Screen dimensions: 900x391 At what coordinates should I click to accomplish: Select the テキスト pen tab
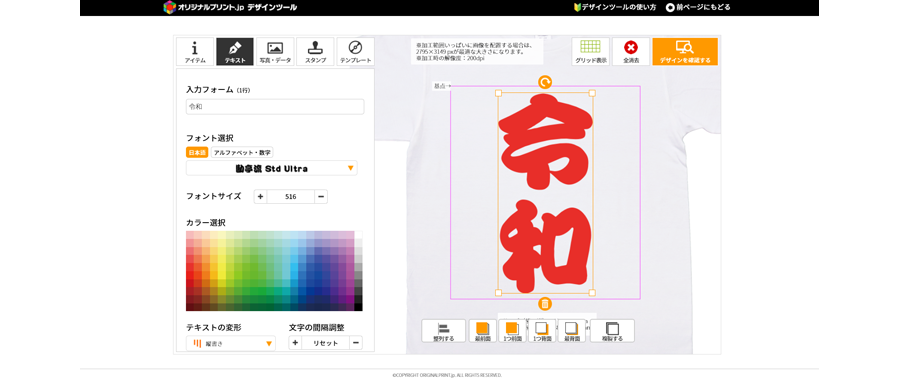pos(235,52)
